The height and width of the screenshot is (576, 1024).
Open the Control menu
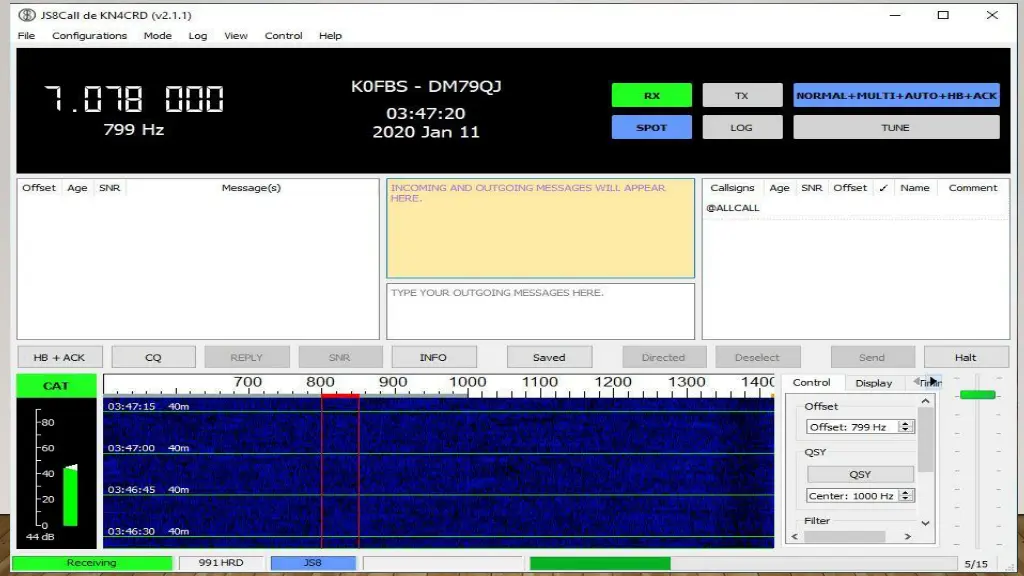tap(283, 36)
